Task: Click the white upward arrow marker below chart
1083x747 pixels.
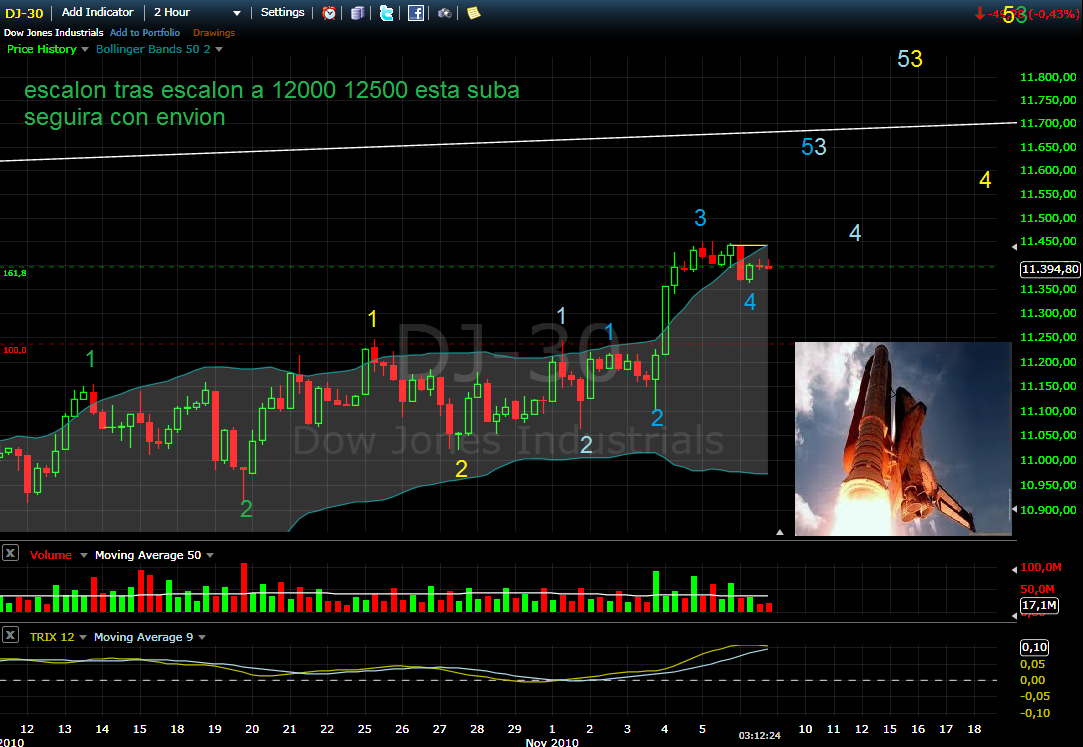Action: click(780, 532)
